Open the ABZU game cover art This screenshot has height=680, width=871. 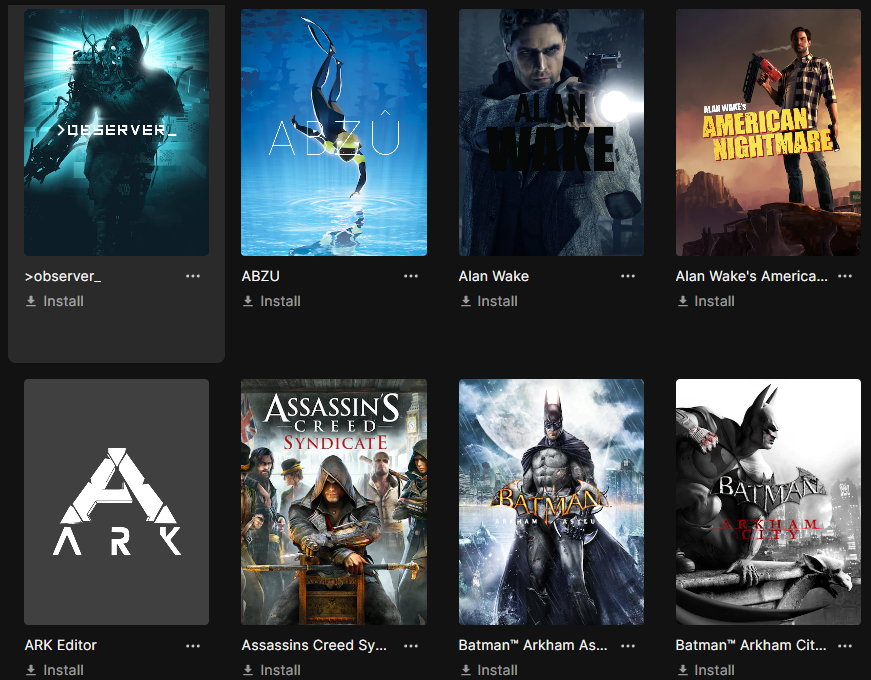tap(334, 132)
